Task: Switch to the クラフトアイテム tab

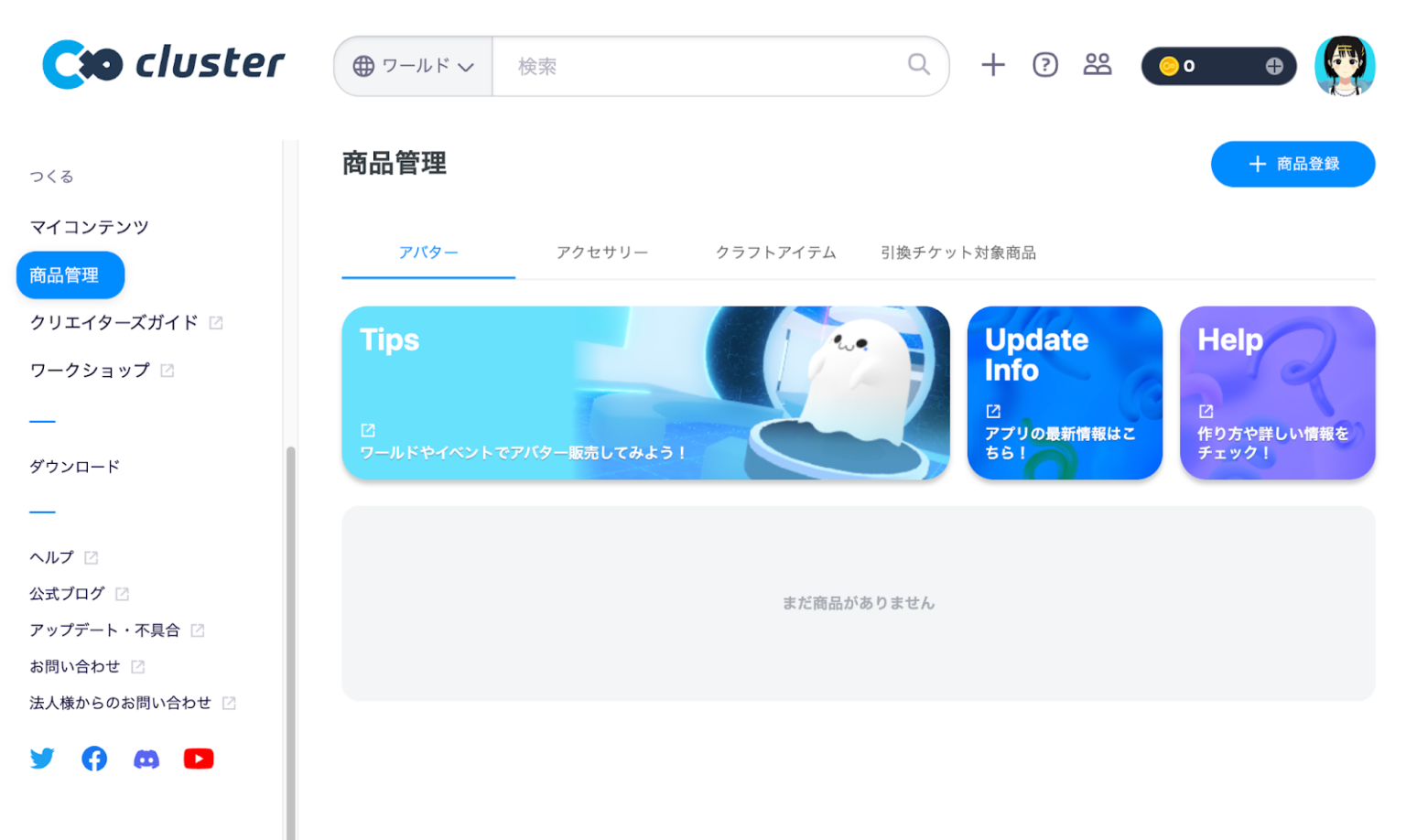Action: tap(776, 253)
